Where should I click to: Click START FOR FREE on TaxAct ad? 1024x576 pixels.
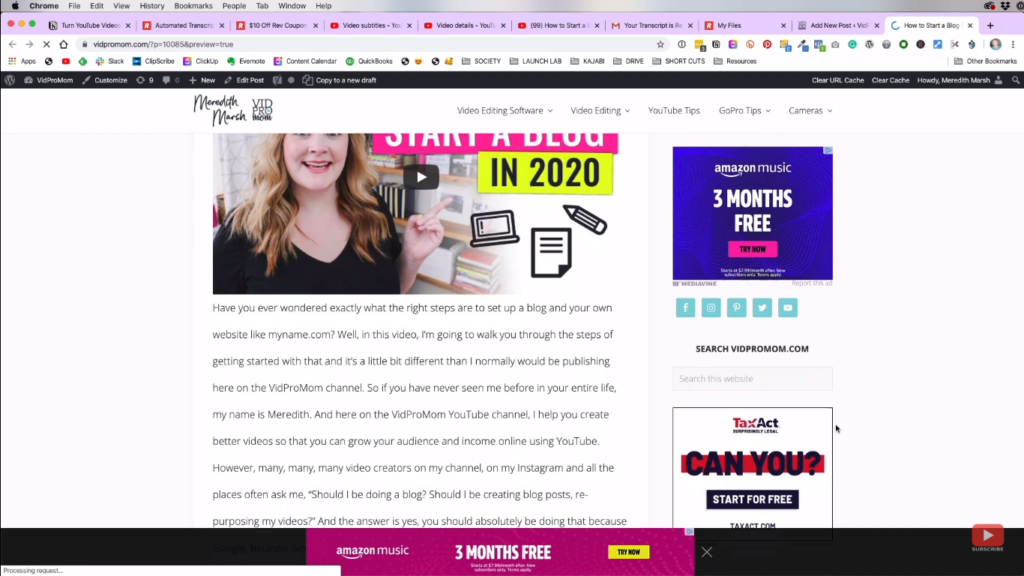click(752, 500)
